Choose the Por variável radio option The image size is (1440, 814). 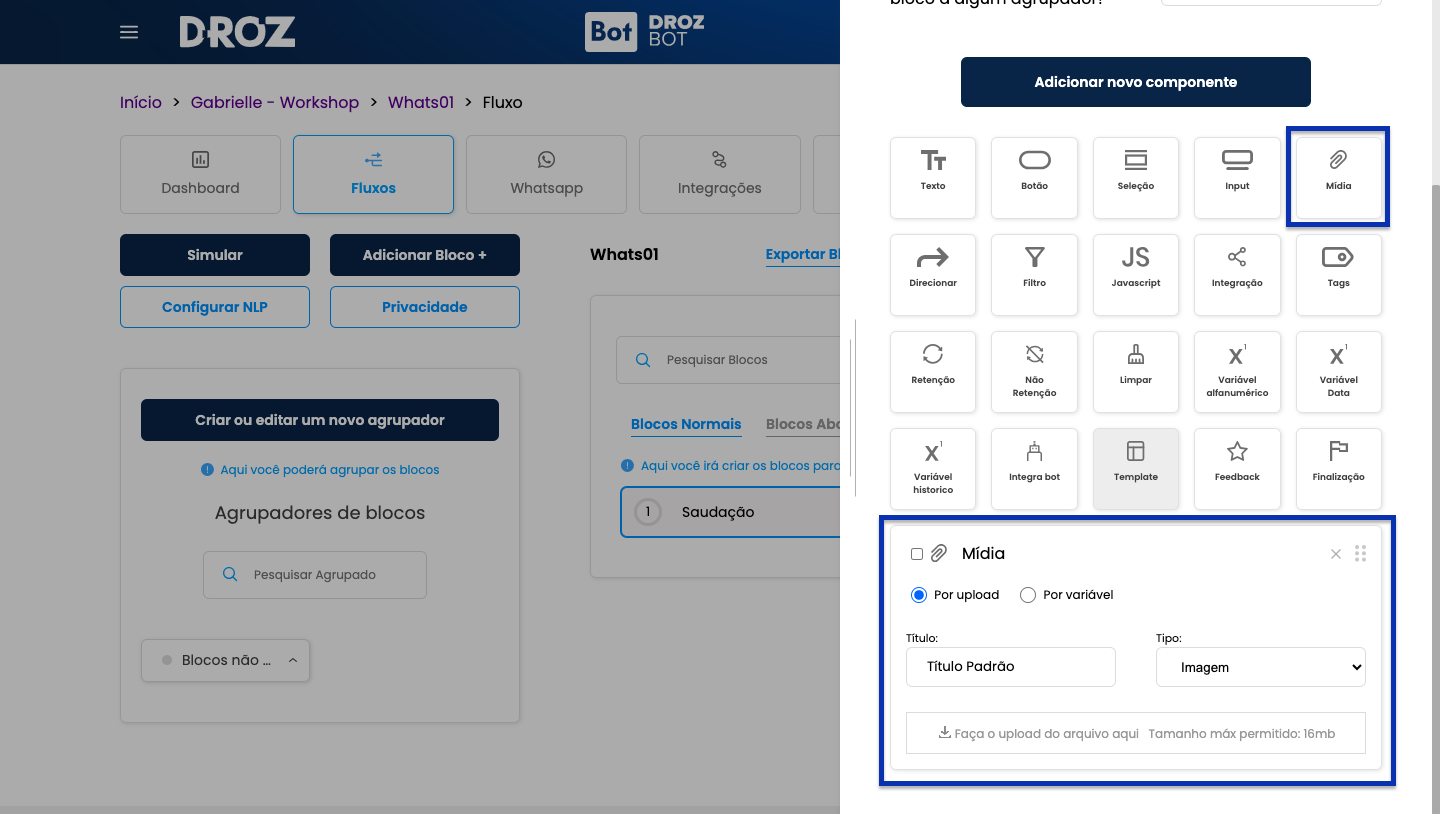1028,595
